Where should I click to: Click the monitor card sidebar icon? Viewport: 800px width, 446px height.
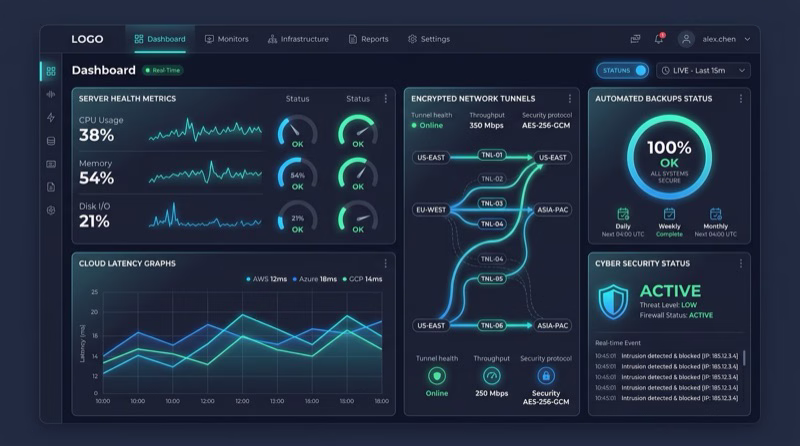51,164
